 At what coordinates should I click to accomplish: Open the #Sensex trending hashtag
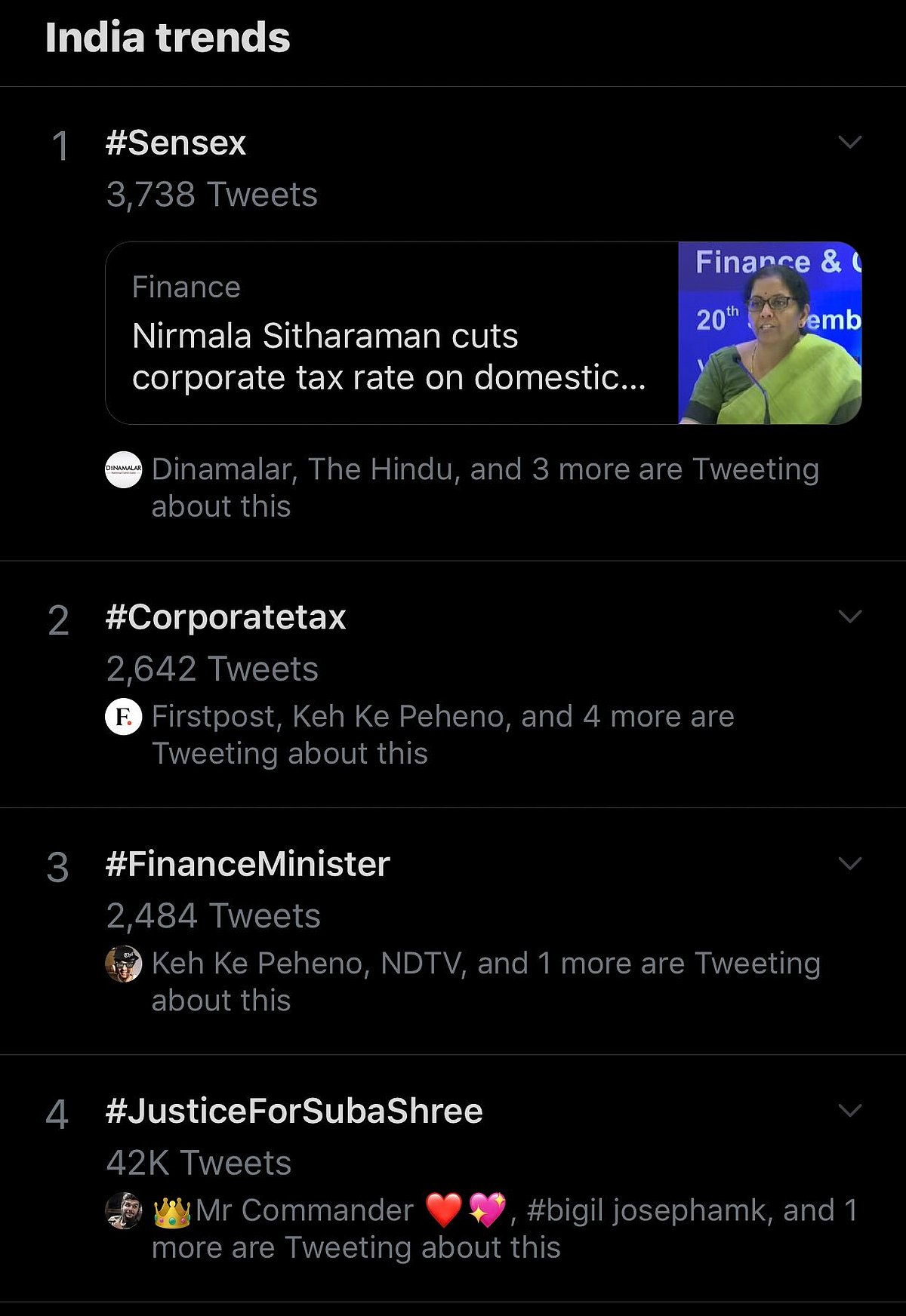click(x=176, y=143)
